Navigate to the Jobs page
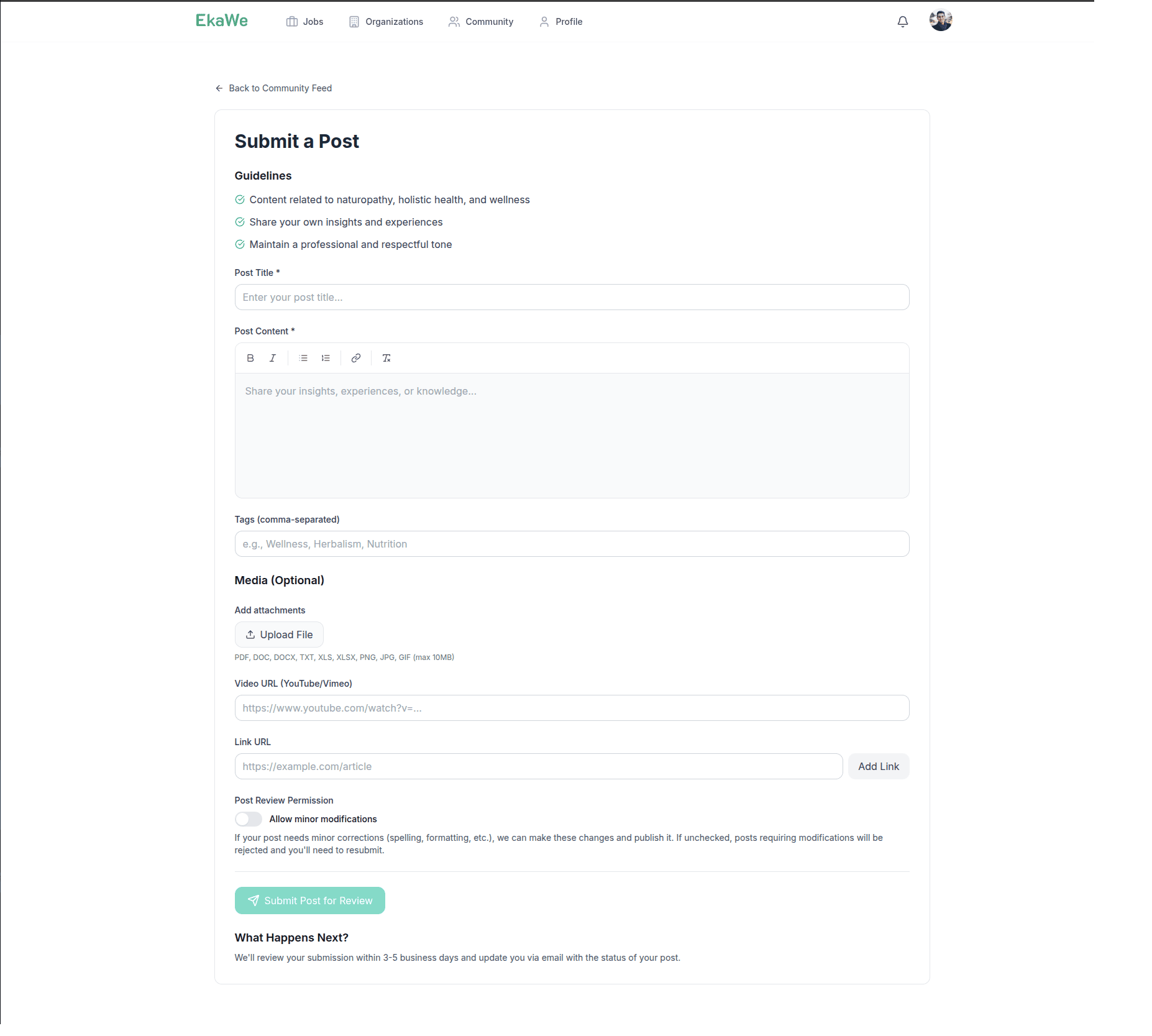The width and height of the screenshot is (1152, 1036). point(312,21)
